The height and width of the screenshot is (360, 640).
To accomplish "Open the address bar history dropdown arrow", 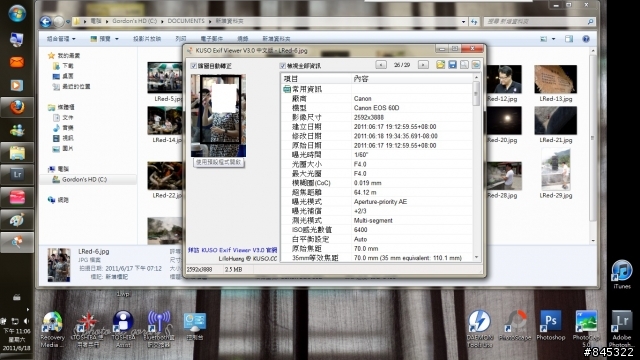I will point(463,22).
